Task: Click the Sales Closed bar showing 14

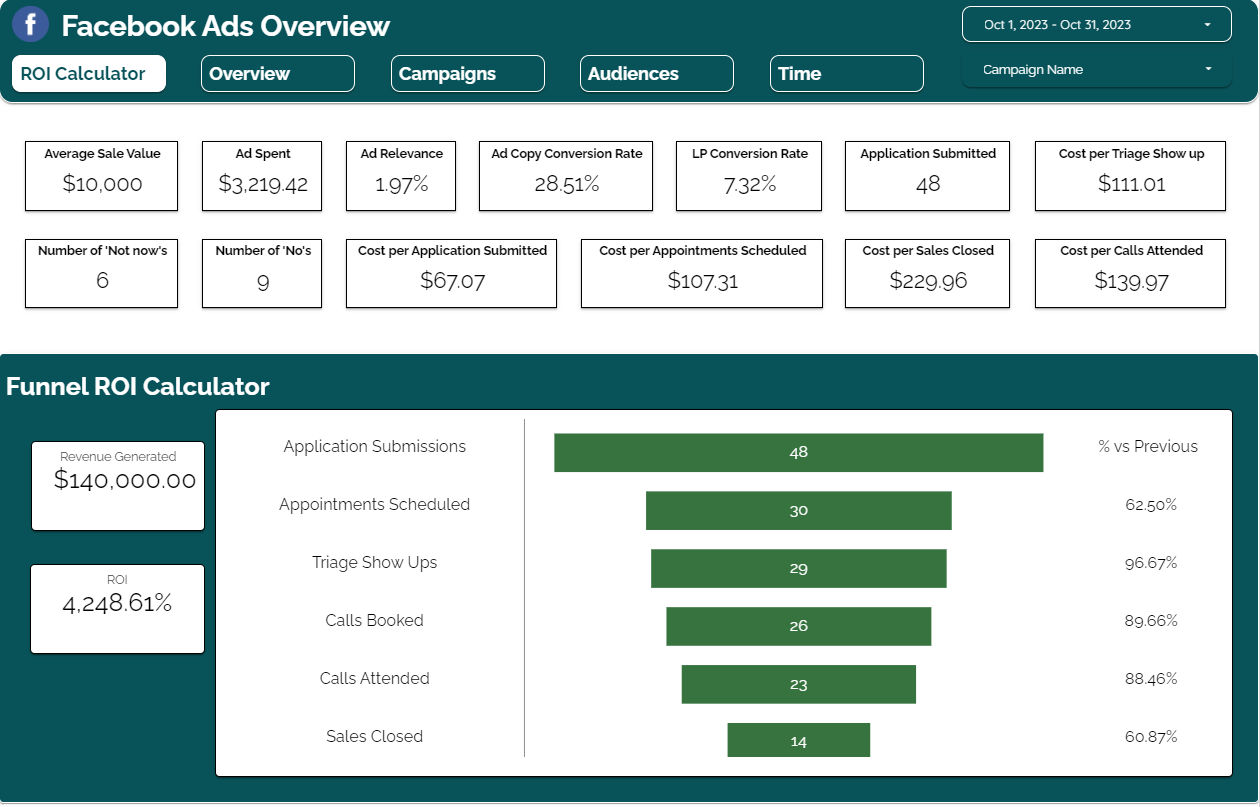Action: (799, 740)
